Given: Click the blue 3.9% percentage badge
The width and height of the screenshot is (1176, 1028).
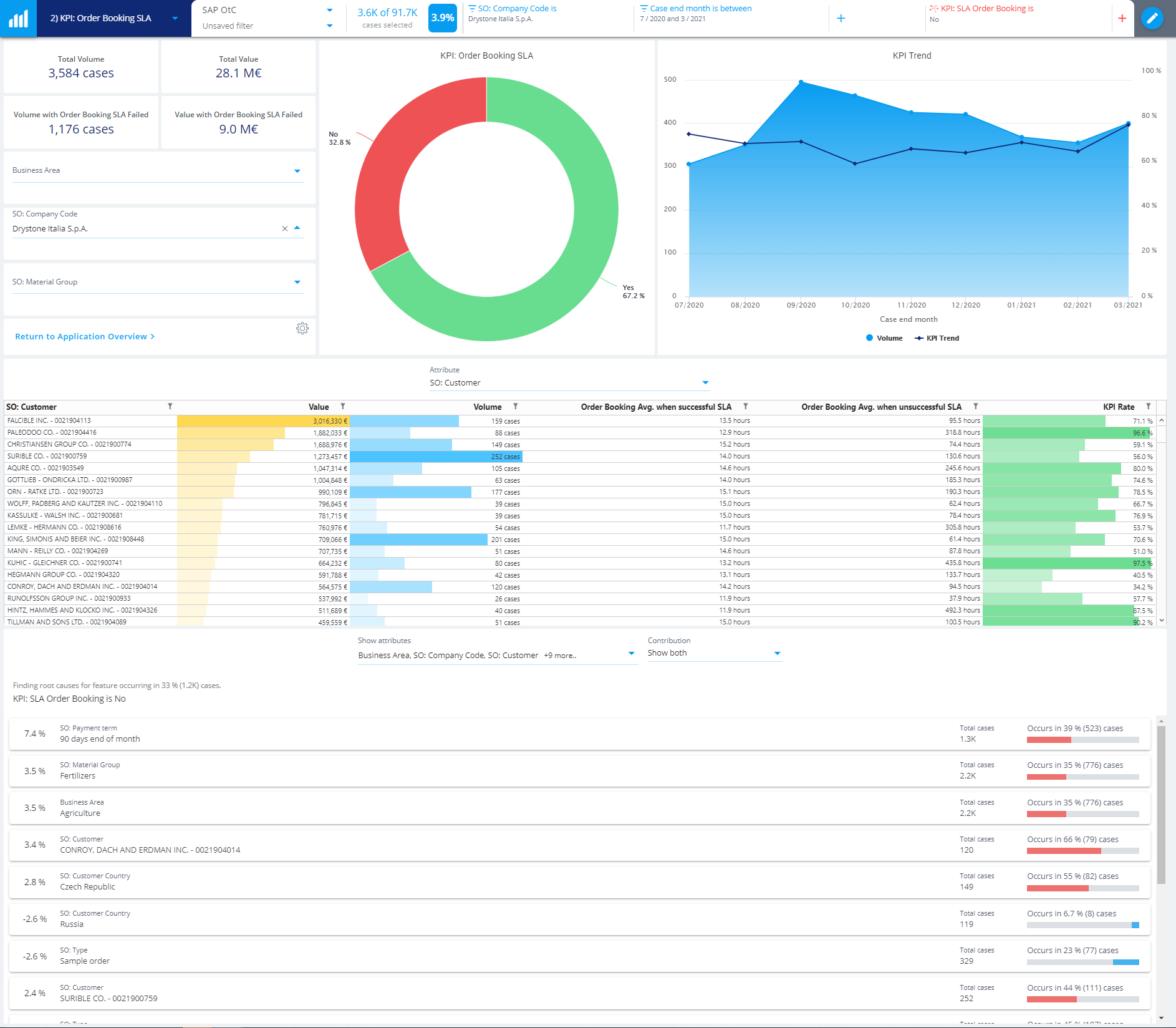Looking at the screenshot, I should coord(441,18).
